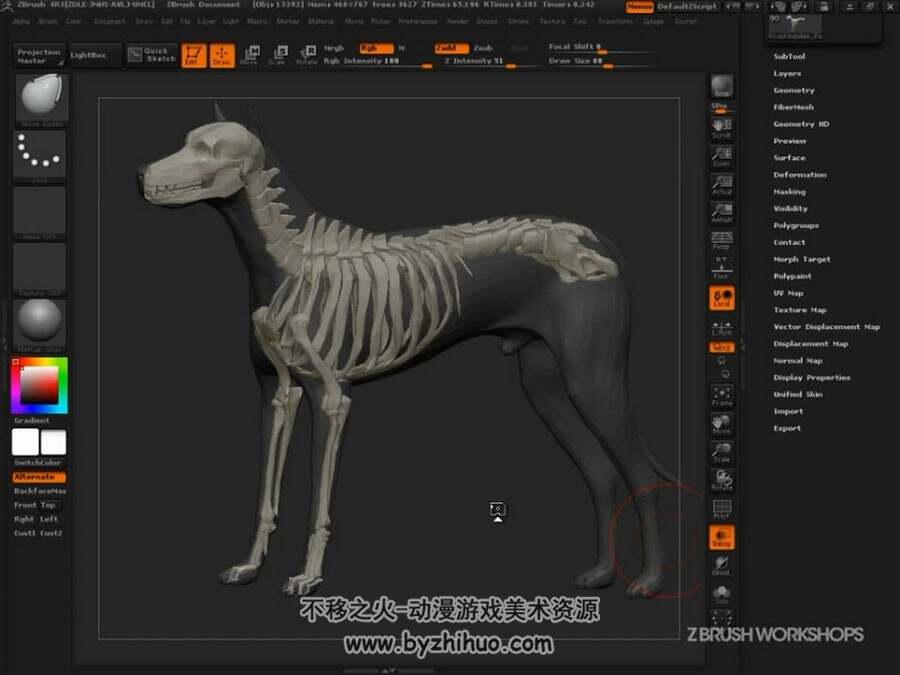
Task: Open the material sphere thumbnail
Action: pos(40,324)
